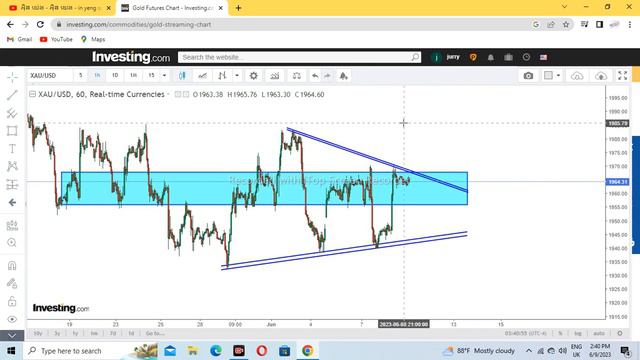Viewport: 640px width, 360px height.
Task: Toggle lock all drawing tools
Action: (12, 301)
